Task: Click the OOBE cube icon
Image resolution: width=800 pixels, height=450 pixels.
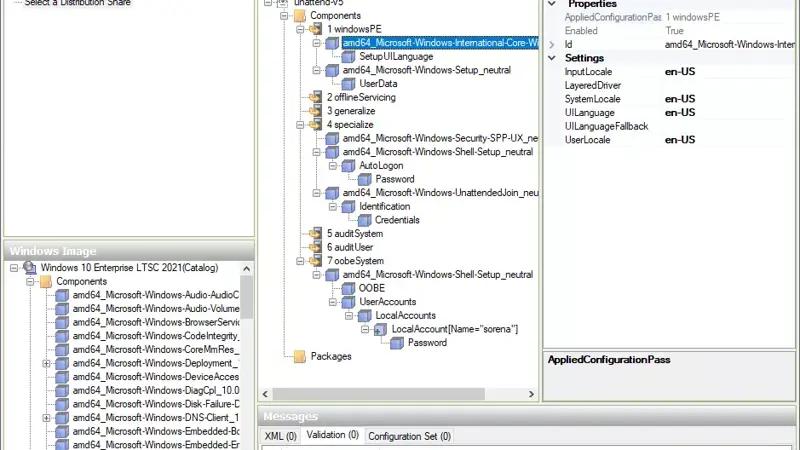Action: pos(348,288)
